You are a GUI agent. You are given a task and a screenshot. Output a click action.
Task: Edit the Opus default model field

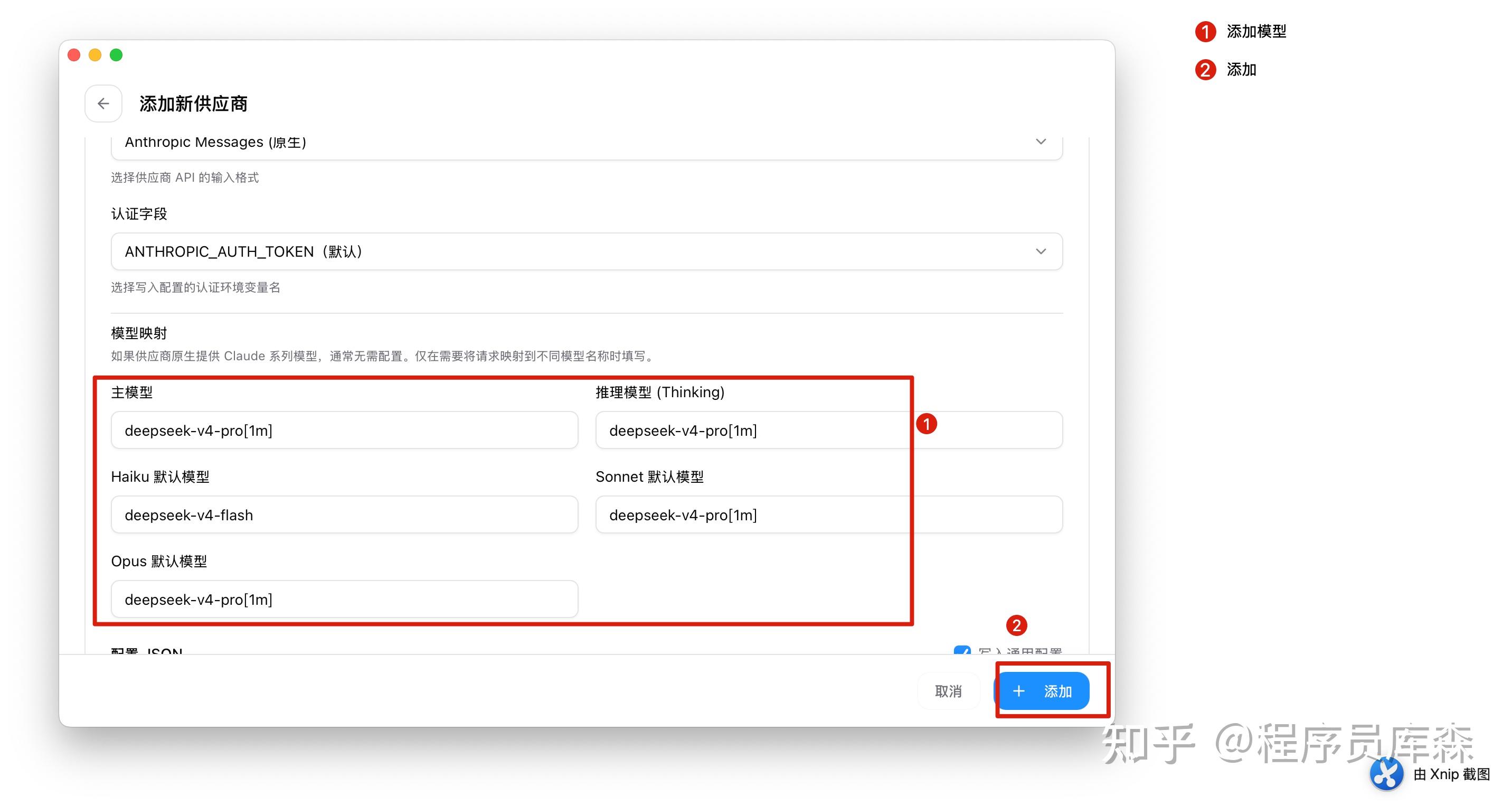point(345,600)
